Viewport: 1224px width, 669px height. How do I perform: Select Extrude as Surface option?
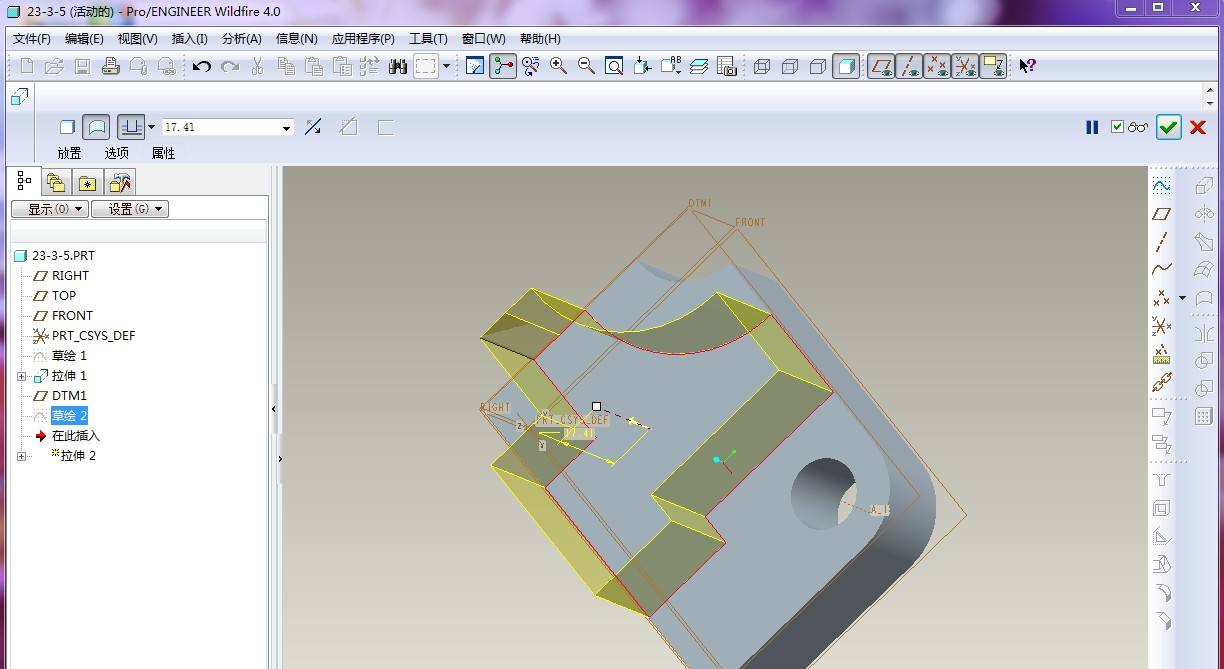tap(96, 127)
